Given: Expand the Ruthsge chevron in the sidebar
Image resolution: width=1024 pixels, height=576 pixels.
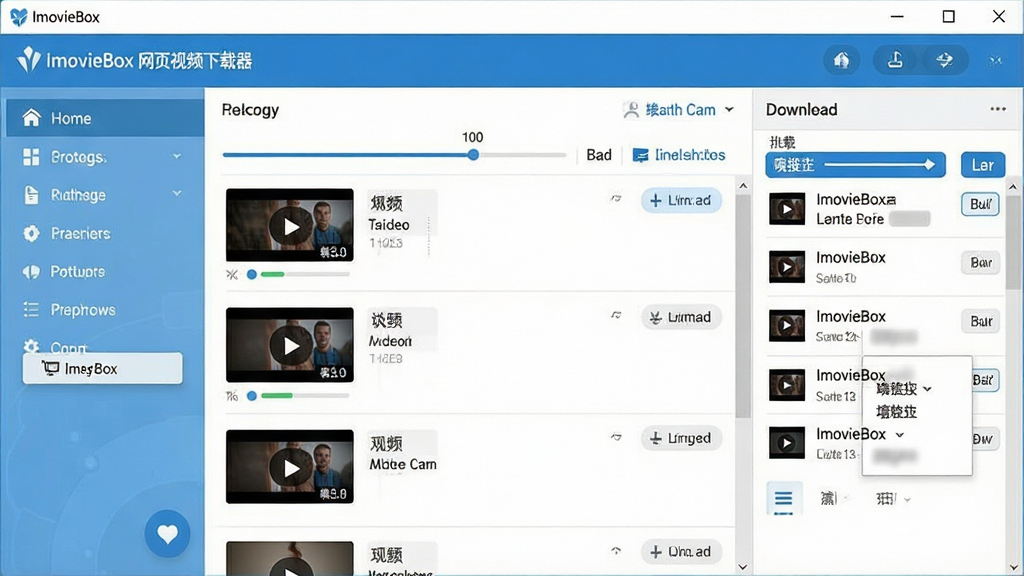Looking at the screenshot, I should (177, 193).
